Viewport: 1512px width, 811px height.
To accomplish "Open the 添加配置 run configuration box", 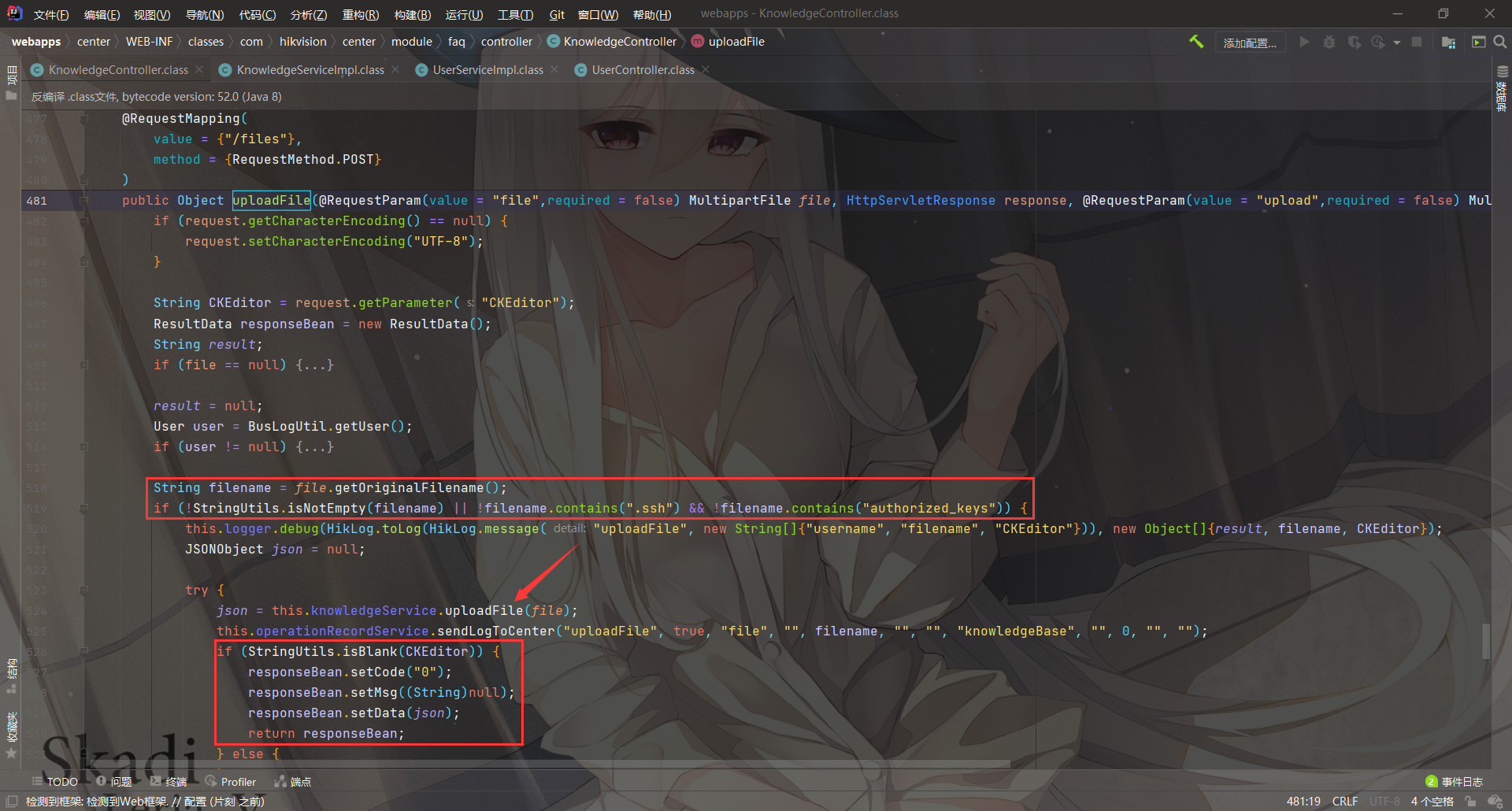I will pyautogui.click(x=1250, y=43).
